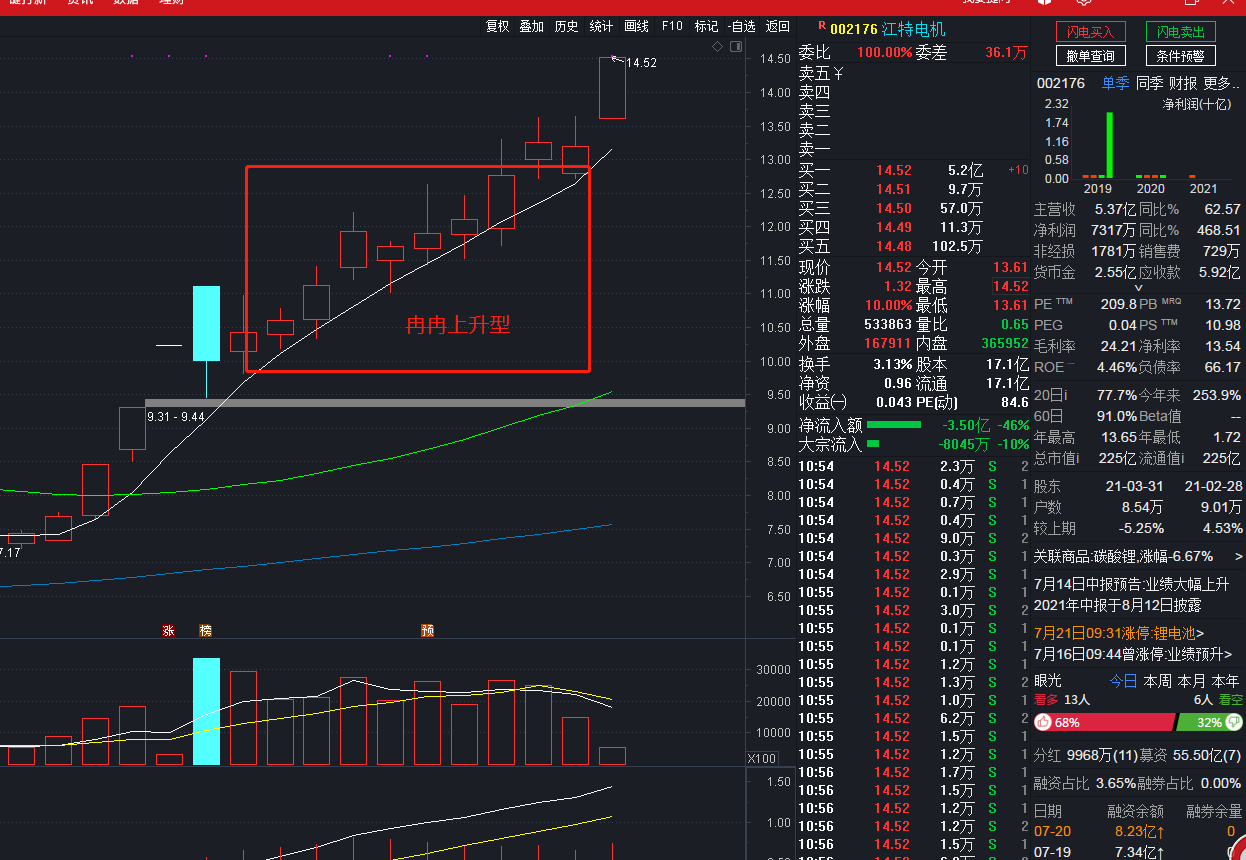Click the cyan volume bar
The height and width of the screenshot is (860, 1246).
coord(206,711)
